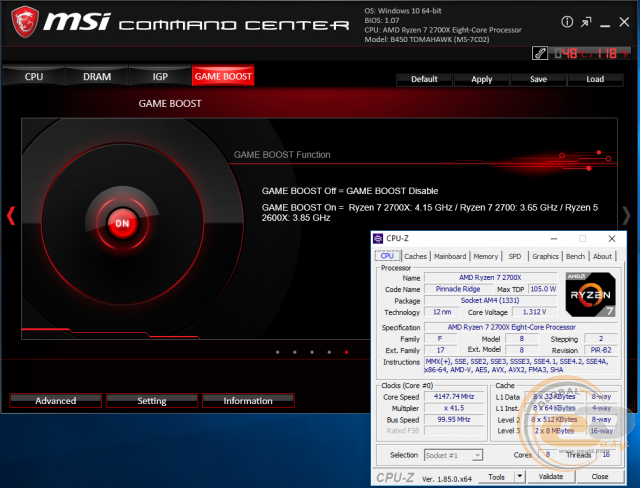Click the Default button
Image resolution: width=640 pixels, height=488 pixels.
coord(424,79)
